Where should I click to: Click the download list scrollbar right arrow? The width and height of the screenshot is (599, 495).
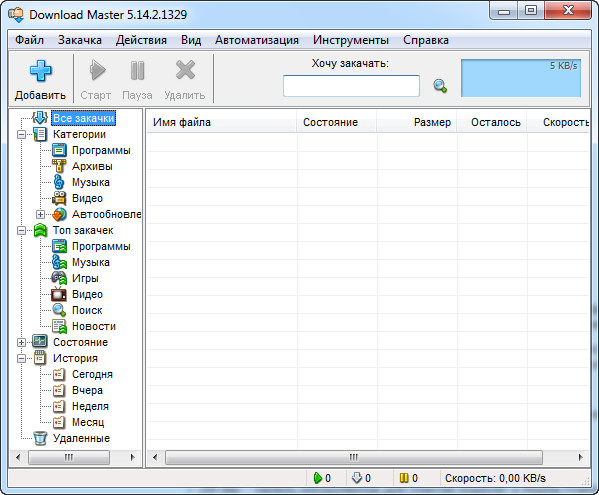(581, 457)
